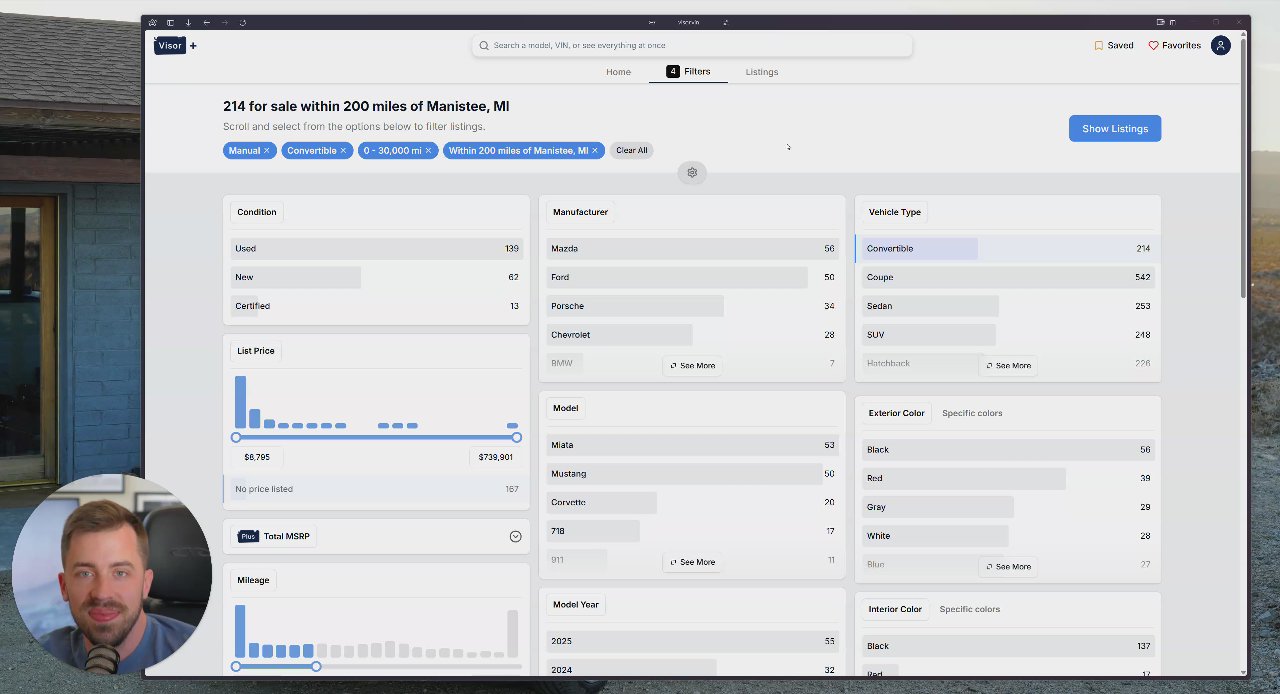
Task: Toggle the Red exterior color filter
Action: [x=1008, y=478]
